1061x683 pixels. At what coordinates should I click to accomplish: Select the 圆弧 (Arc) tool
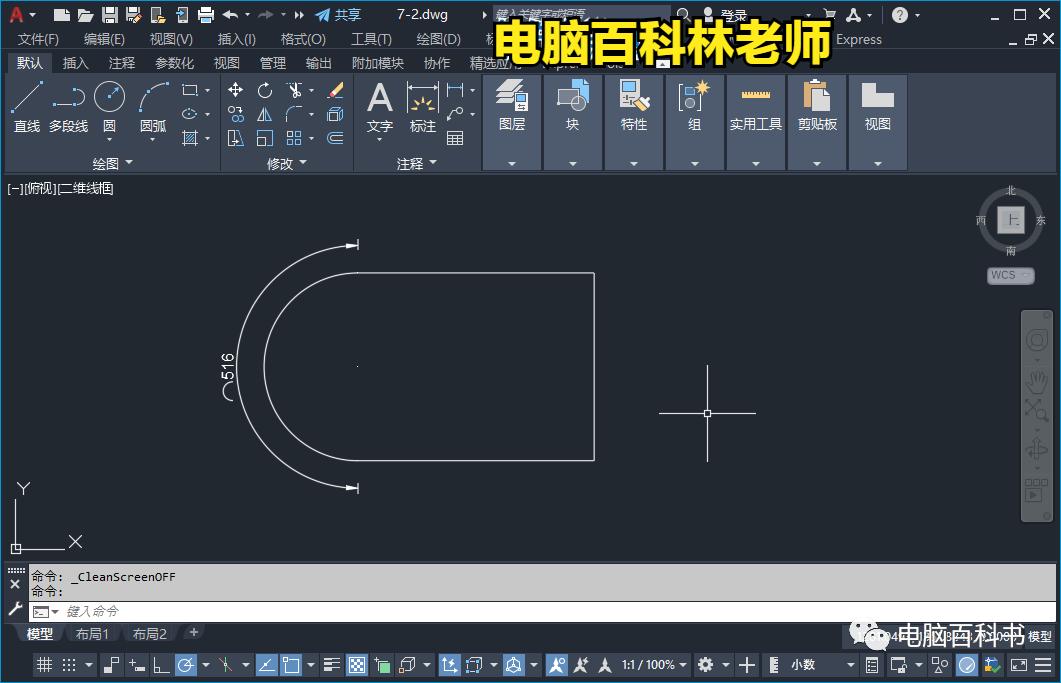tap(153, 96)
